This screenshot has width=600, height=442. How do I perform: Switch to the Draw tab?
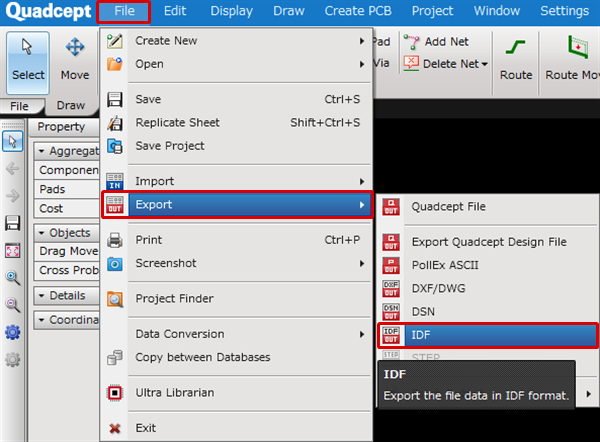coord(71,105)
